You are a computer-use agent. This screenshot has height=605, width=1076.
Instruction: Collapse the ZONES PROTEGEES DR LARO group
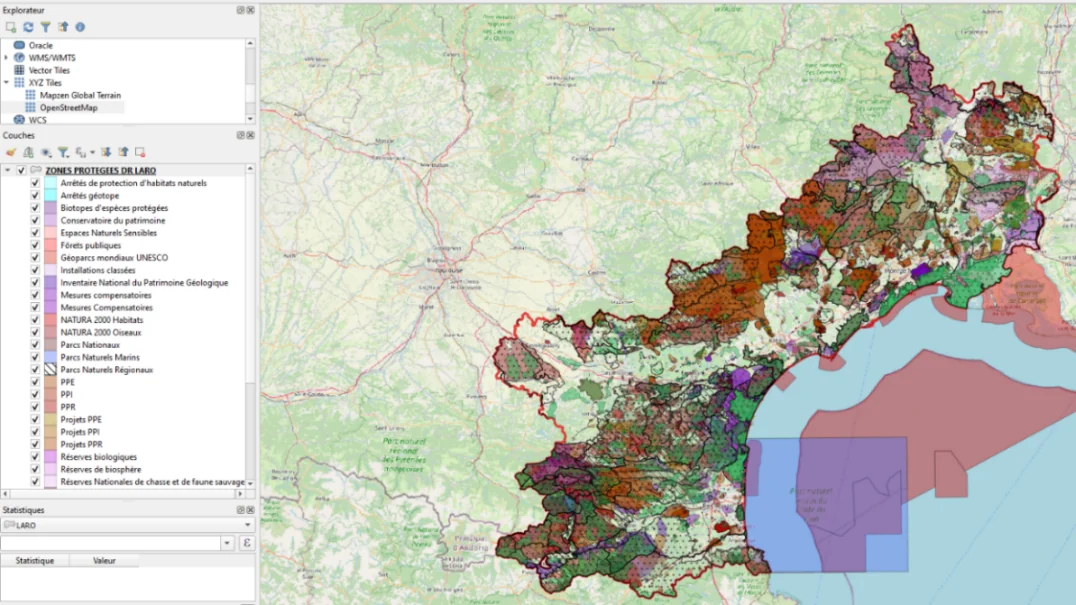(x=8, y=170)
